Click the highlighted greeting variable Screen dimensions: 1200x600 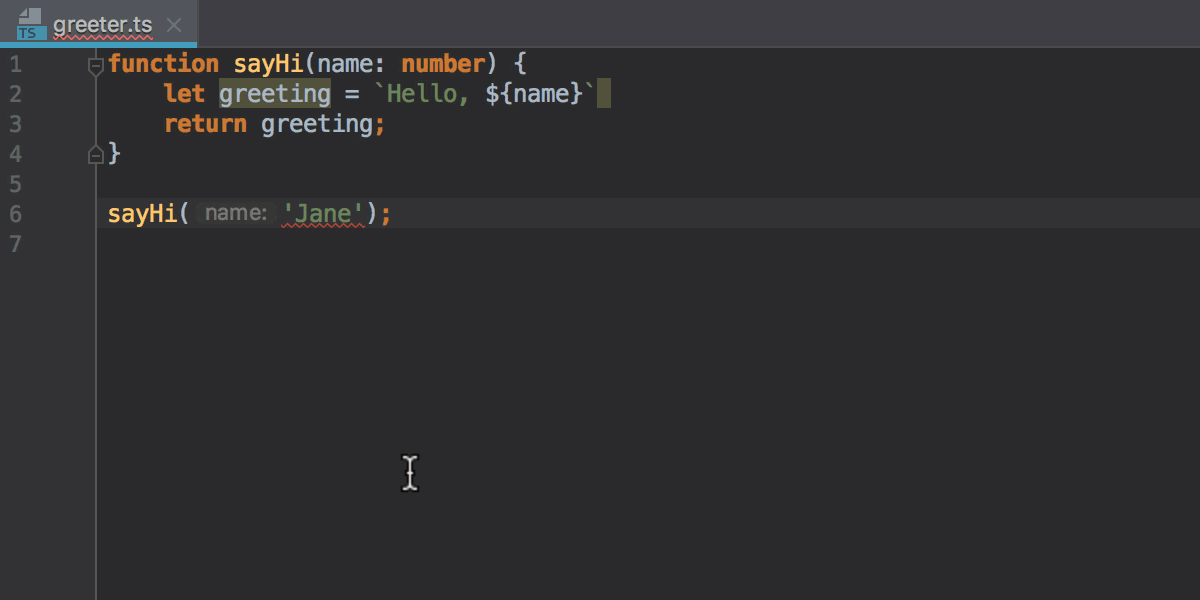coord(274,93)
